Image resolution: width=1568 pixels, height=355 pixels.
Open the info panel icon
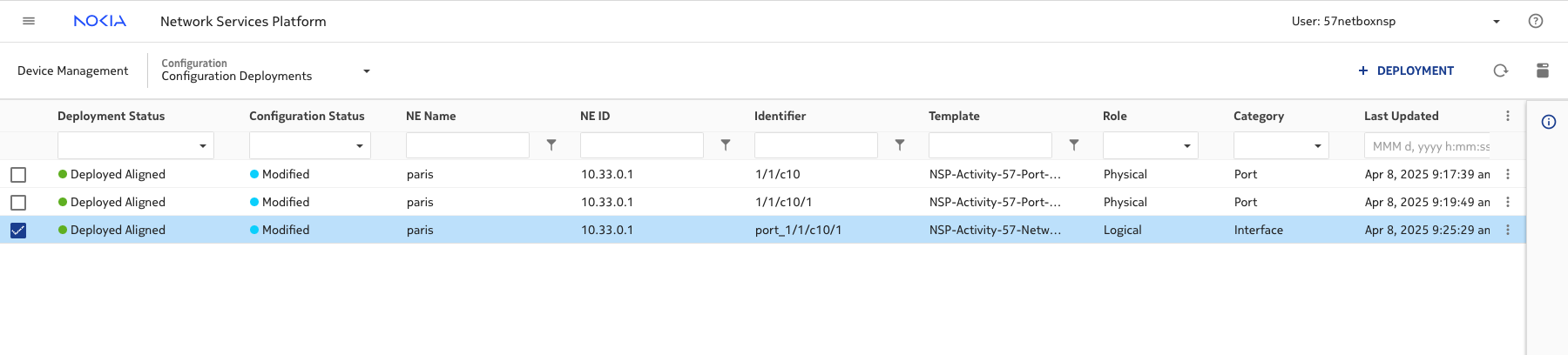click(1548, 122)
